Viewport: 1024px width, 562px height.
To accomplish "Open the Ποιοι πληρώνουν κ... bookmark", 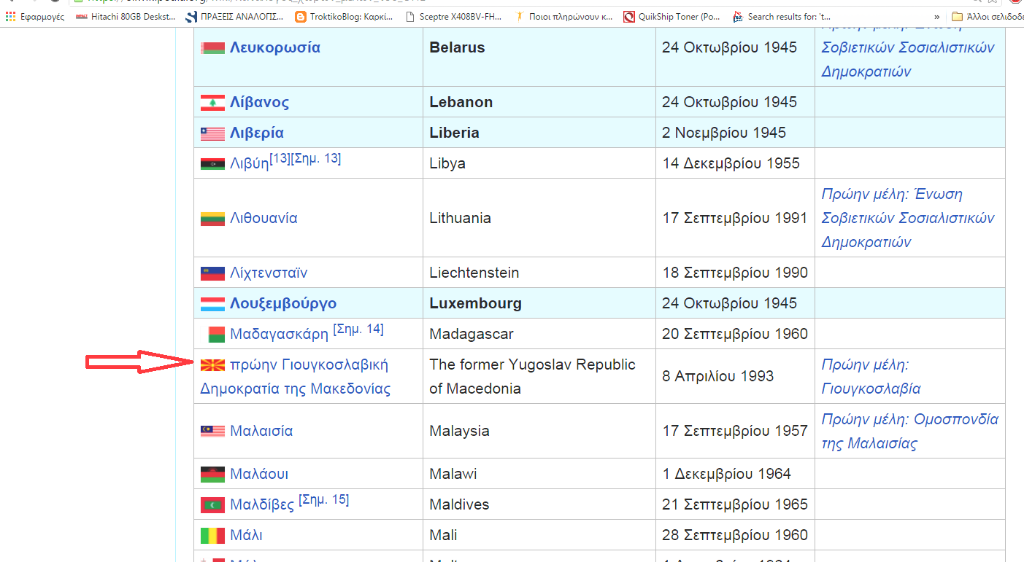I will coord(564,17).
